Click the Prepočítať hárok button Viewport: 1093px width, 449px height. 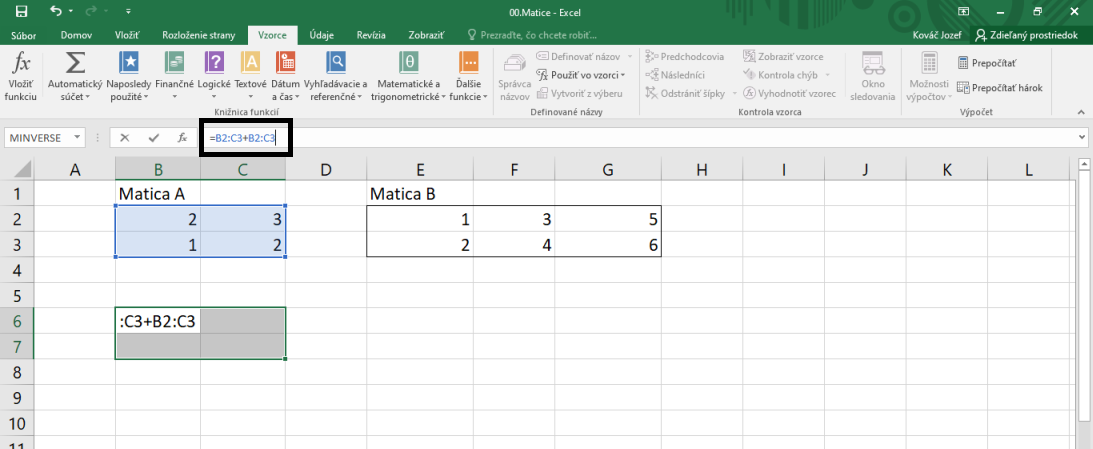point(999,88)
